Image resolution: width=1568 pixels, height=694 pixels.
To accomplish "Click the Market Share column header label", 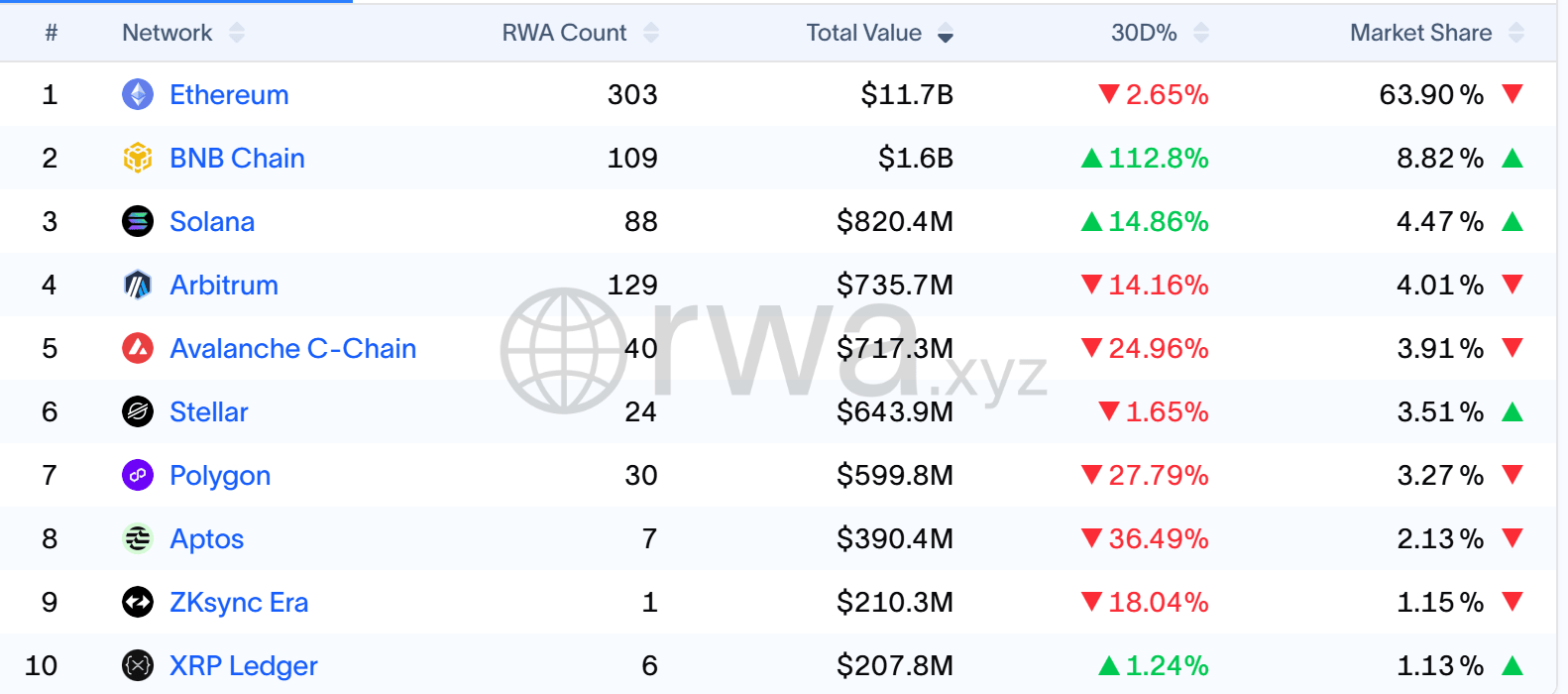I will coord(1421,33).
